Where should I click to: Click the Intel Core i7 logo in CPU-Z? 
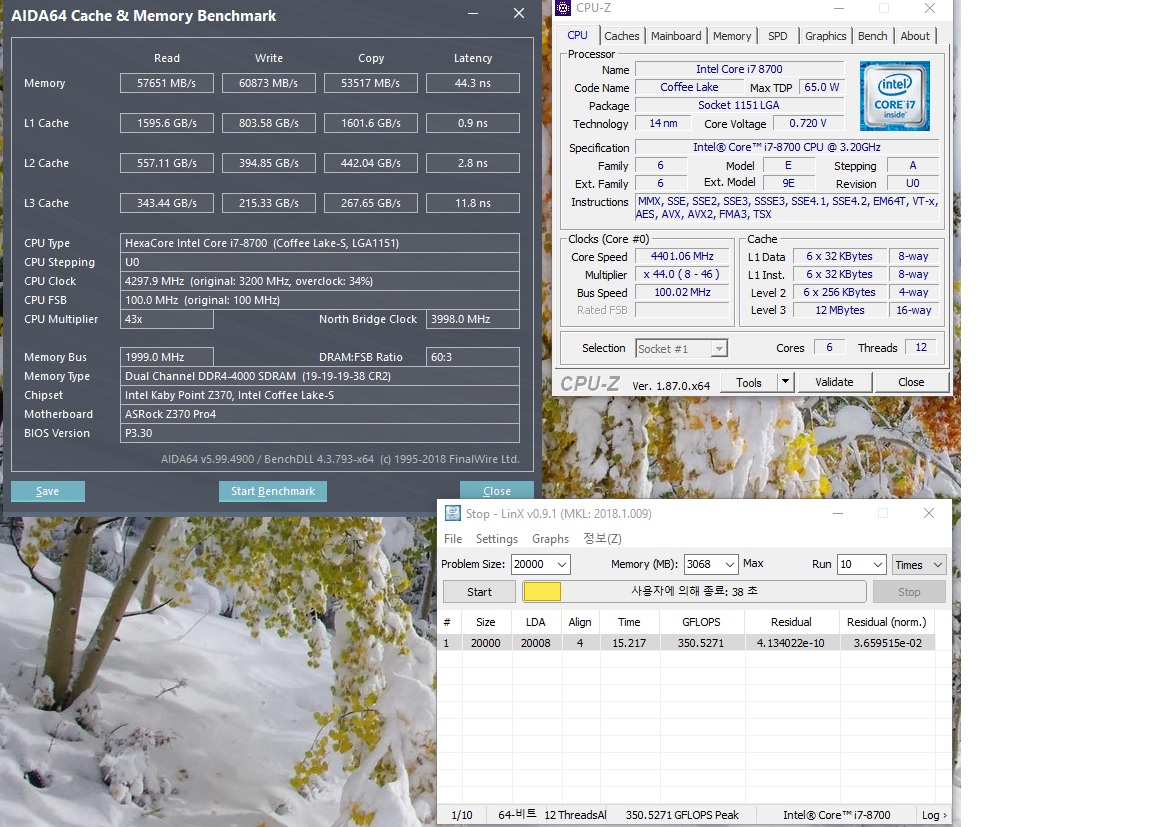[895, 96]
